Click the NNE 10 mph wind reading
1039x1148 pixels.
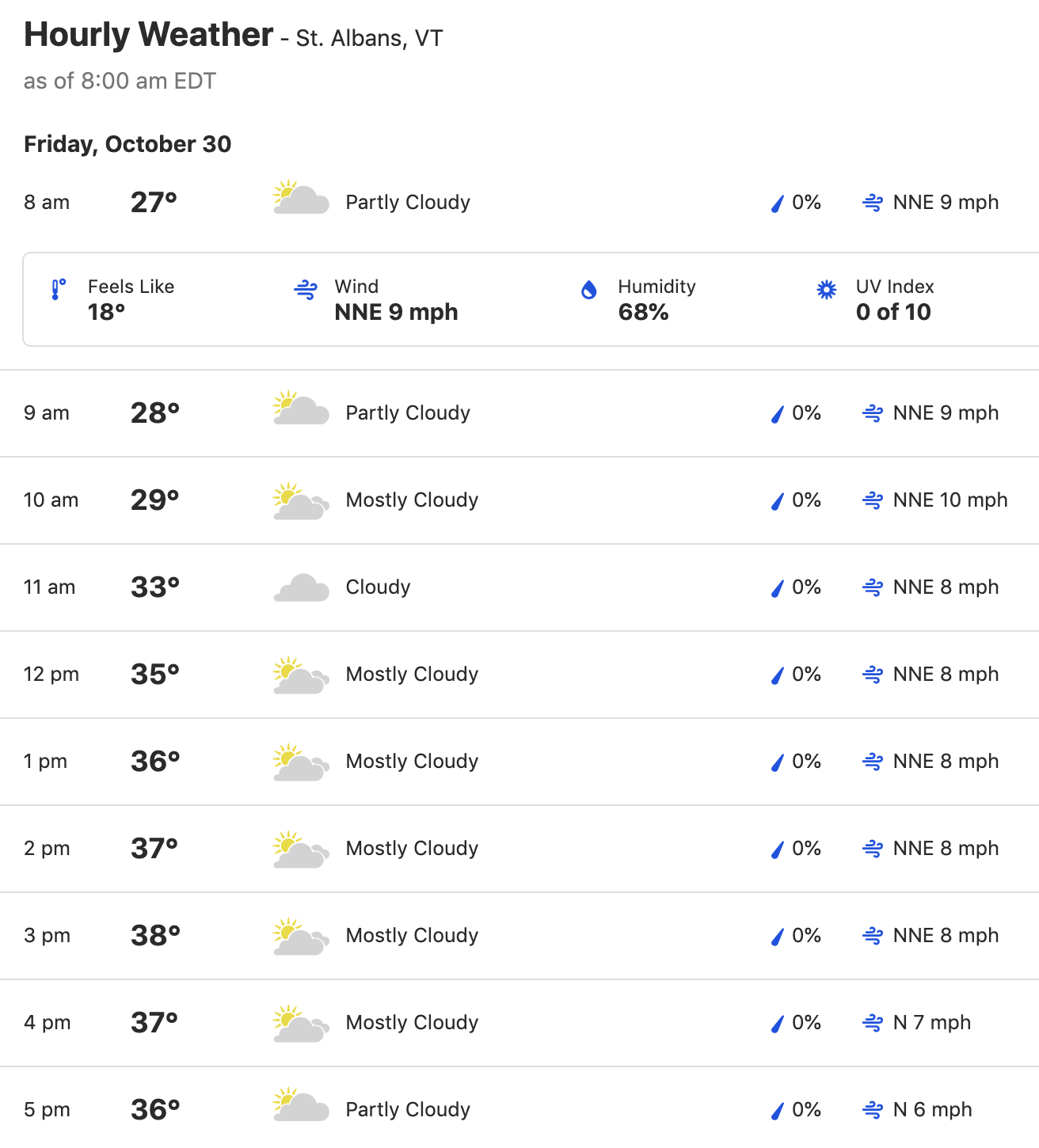(x=950, y=500)
